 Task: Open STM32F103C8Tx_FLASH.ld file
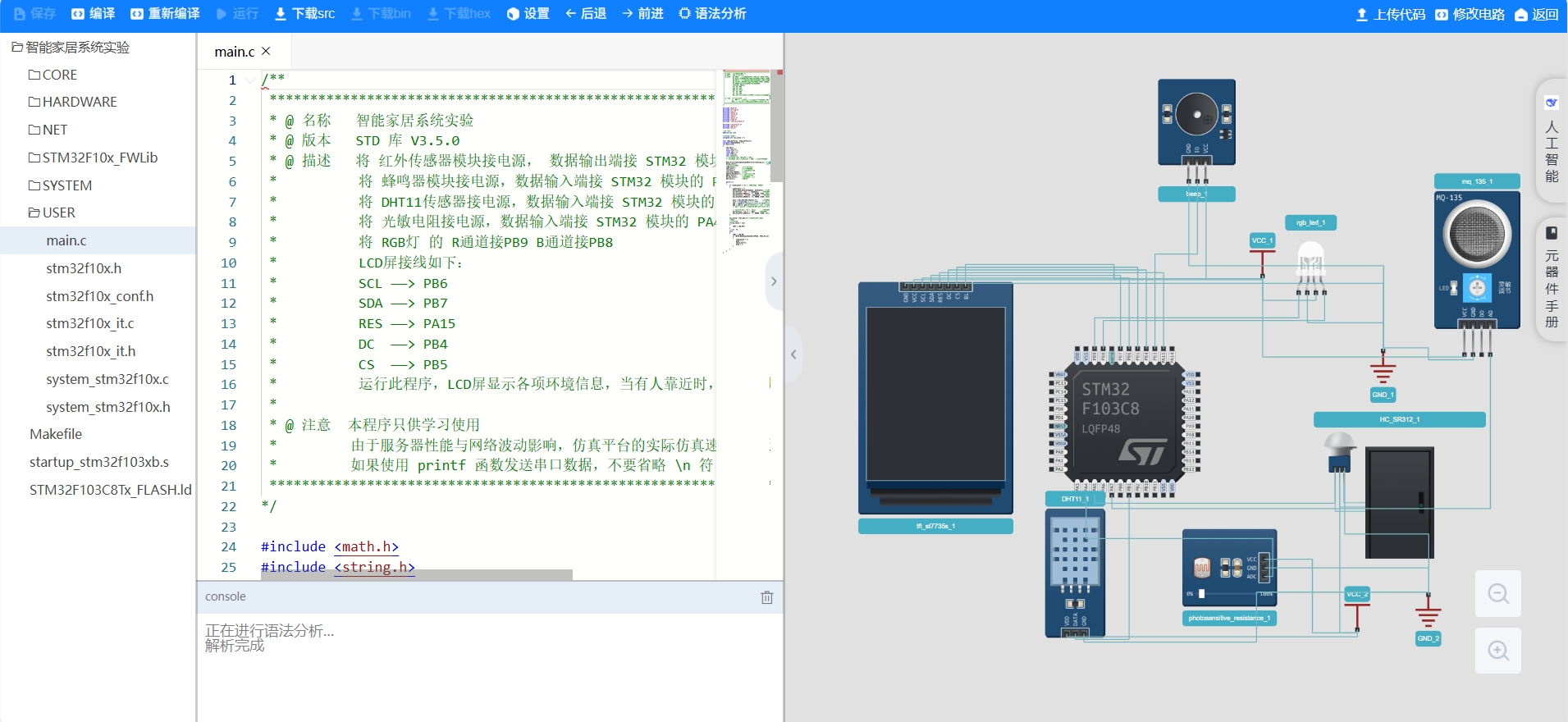[111, 490]
